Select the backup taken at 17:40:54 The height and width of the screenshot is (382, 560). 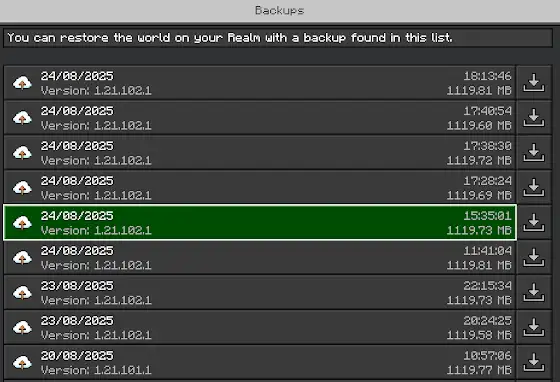[260, 117]
